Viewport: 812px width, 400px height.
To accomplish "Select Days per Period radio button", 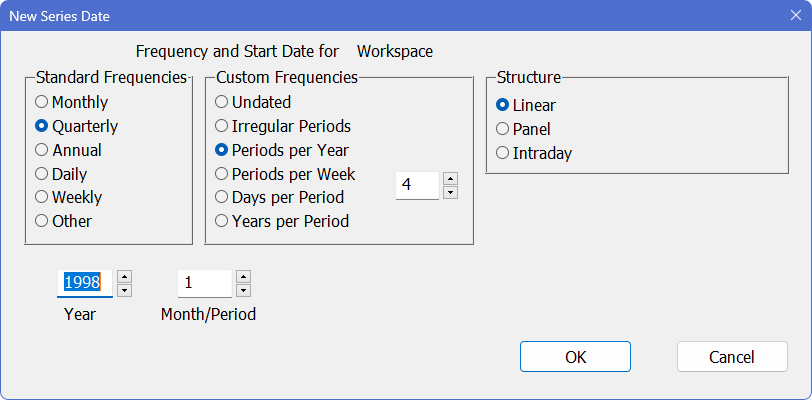I will pos(222,197).
